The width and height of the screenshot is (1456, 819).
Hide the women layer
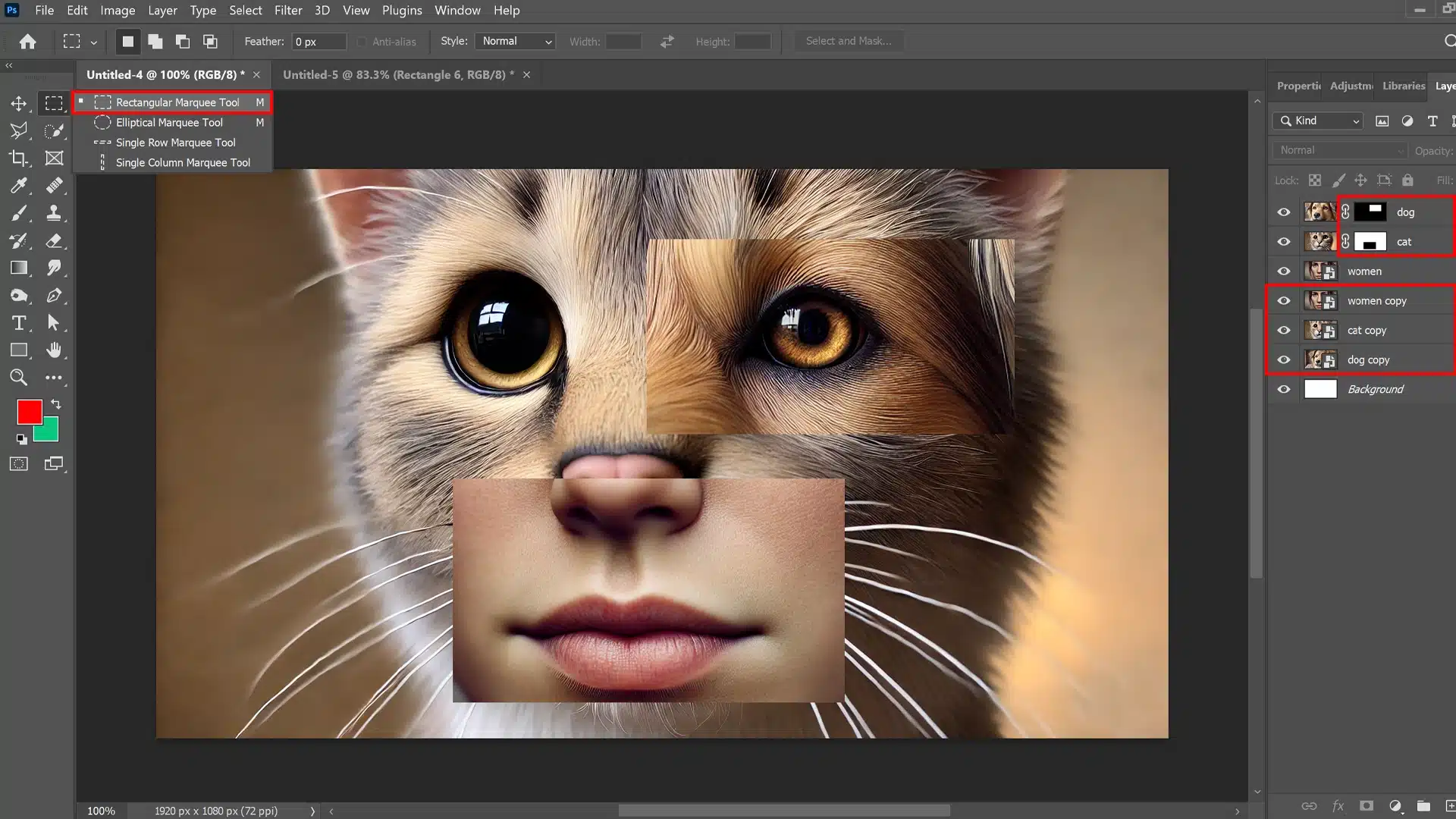click(x=1283, y=271)
